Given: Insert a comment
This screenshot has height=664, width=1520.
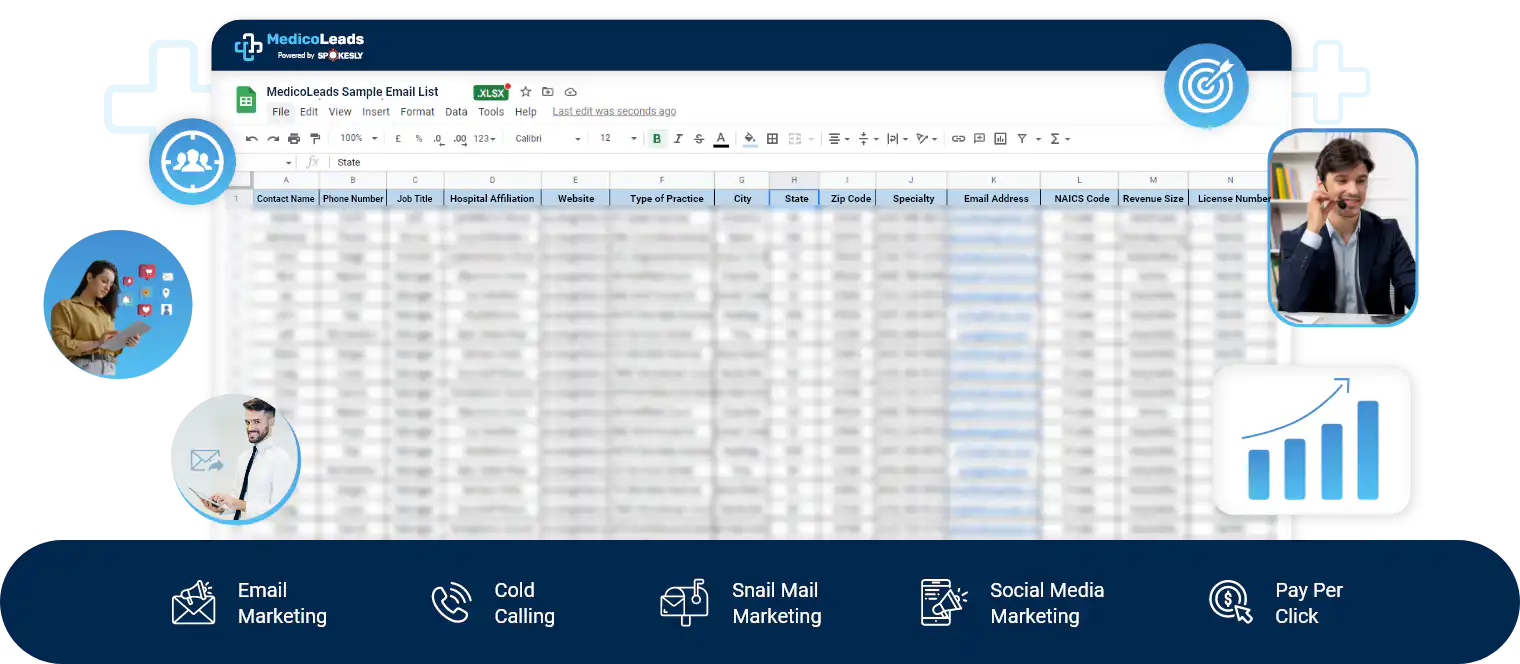Looking at the screenshot, I should click(980, 139).
